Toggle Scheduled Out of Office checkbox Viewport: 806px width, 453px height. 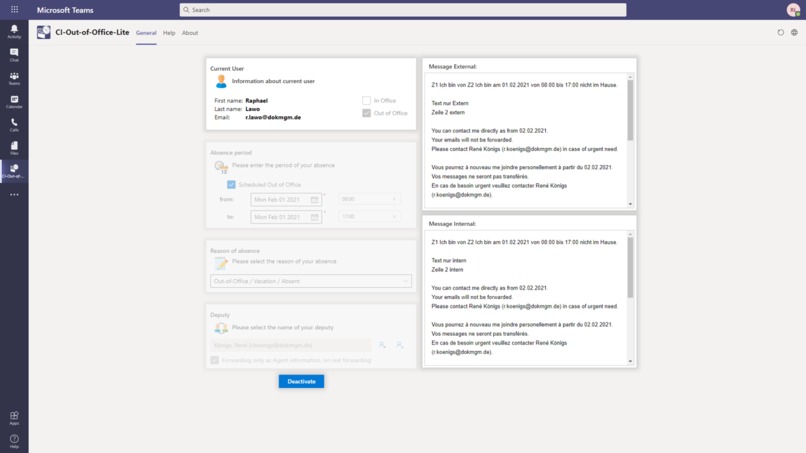coord(231,184)
